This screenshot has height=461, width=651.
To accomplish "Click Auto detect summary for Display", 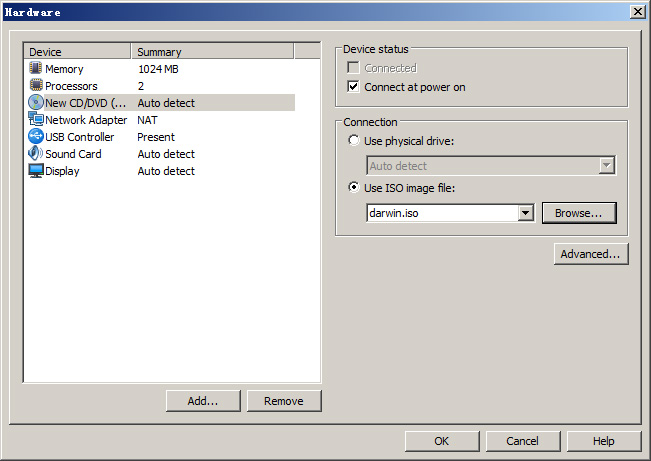I will click(166, 171).
